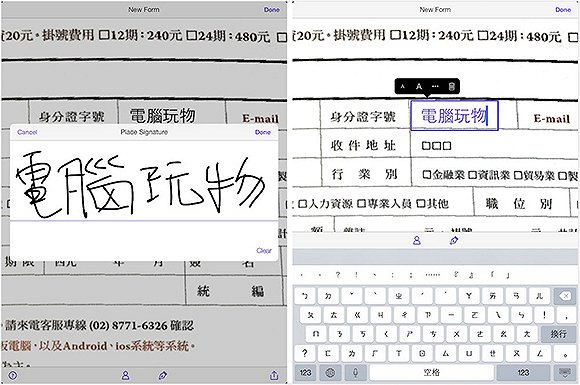Check the 資訊業 checkbox
Screen dimensions: 580x385
[x=472, y=174]
